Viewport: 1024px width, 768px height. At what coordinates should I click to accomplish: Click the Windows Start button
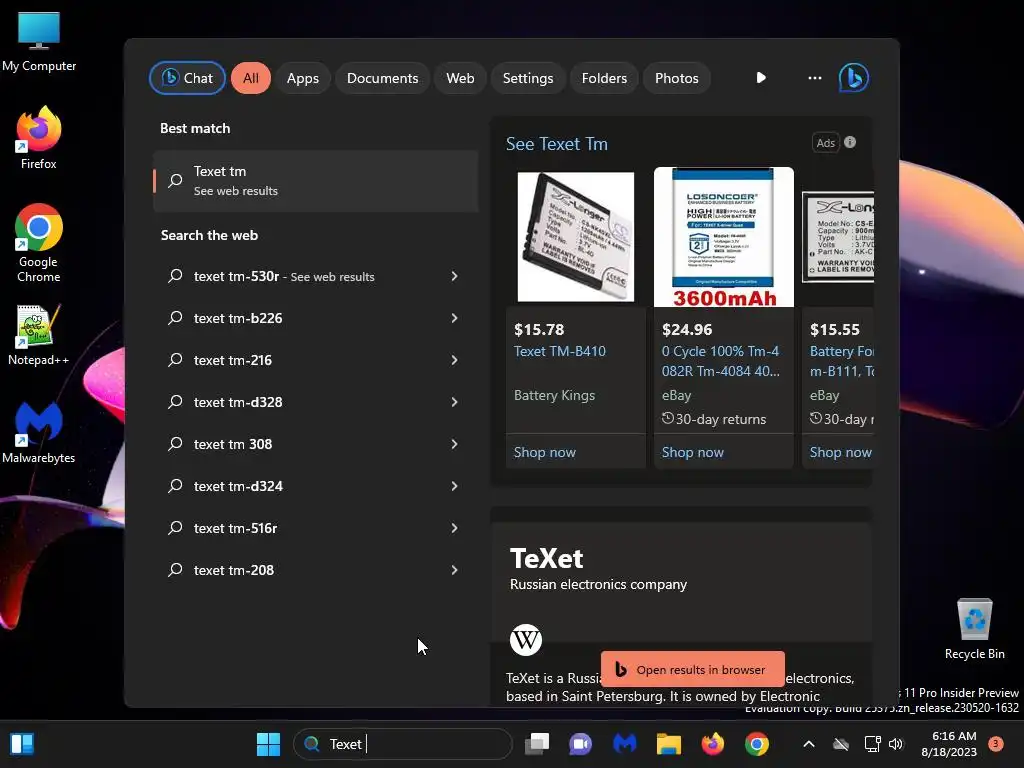tap(268, 744)
